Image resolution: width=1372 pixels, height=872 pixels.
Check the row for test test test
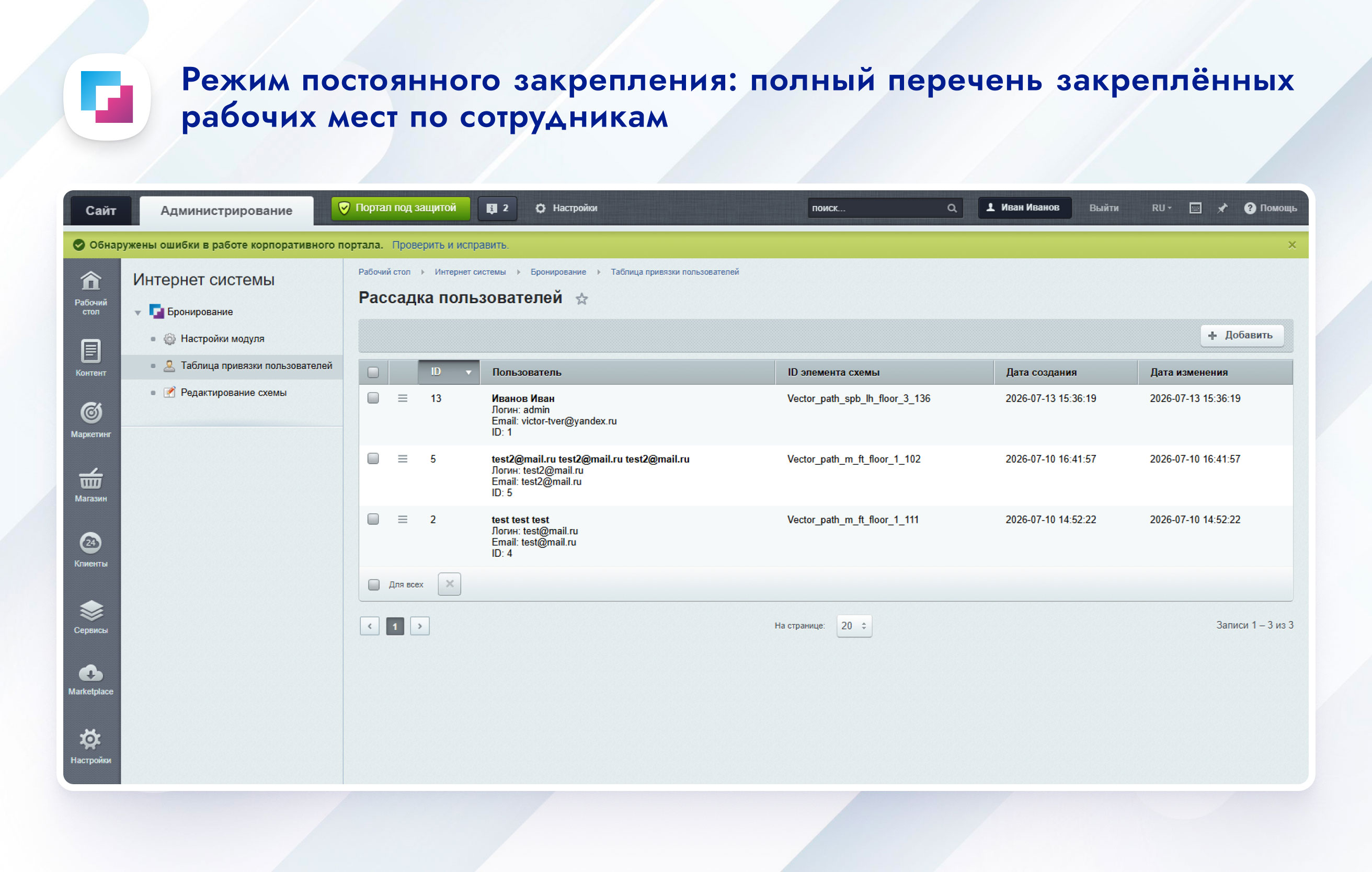[x=373, y=518]
